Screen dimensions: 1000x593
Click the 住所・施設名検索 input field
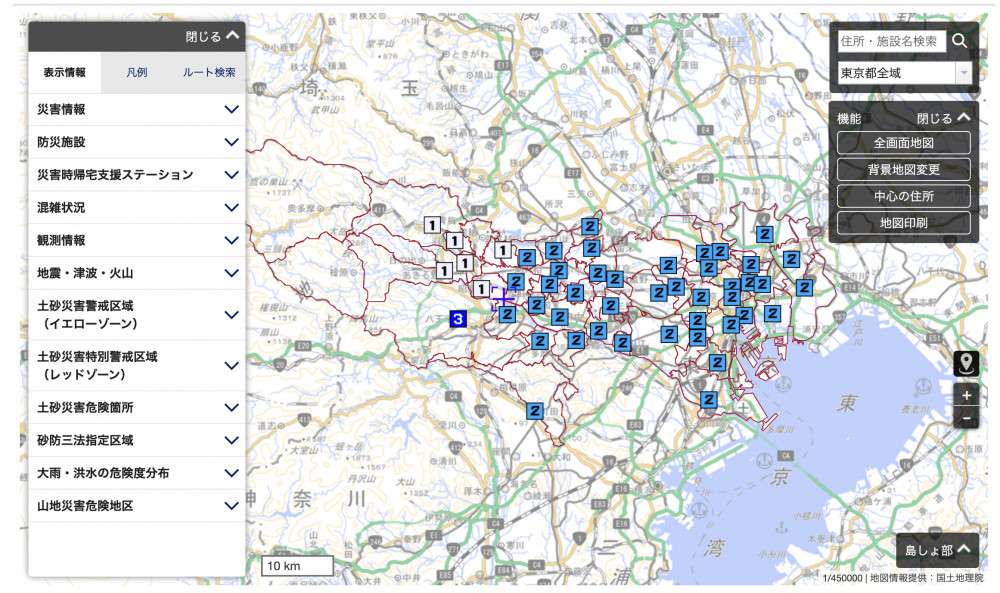click(890, 41)
